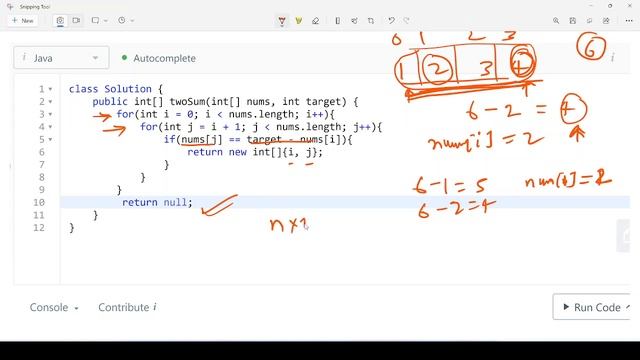640x360 pixels.
Task: Click the Snipping Tool app title icon
Action: point(10,7)
